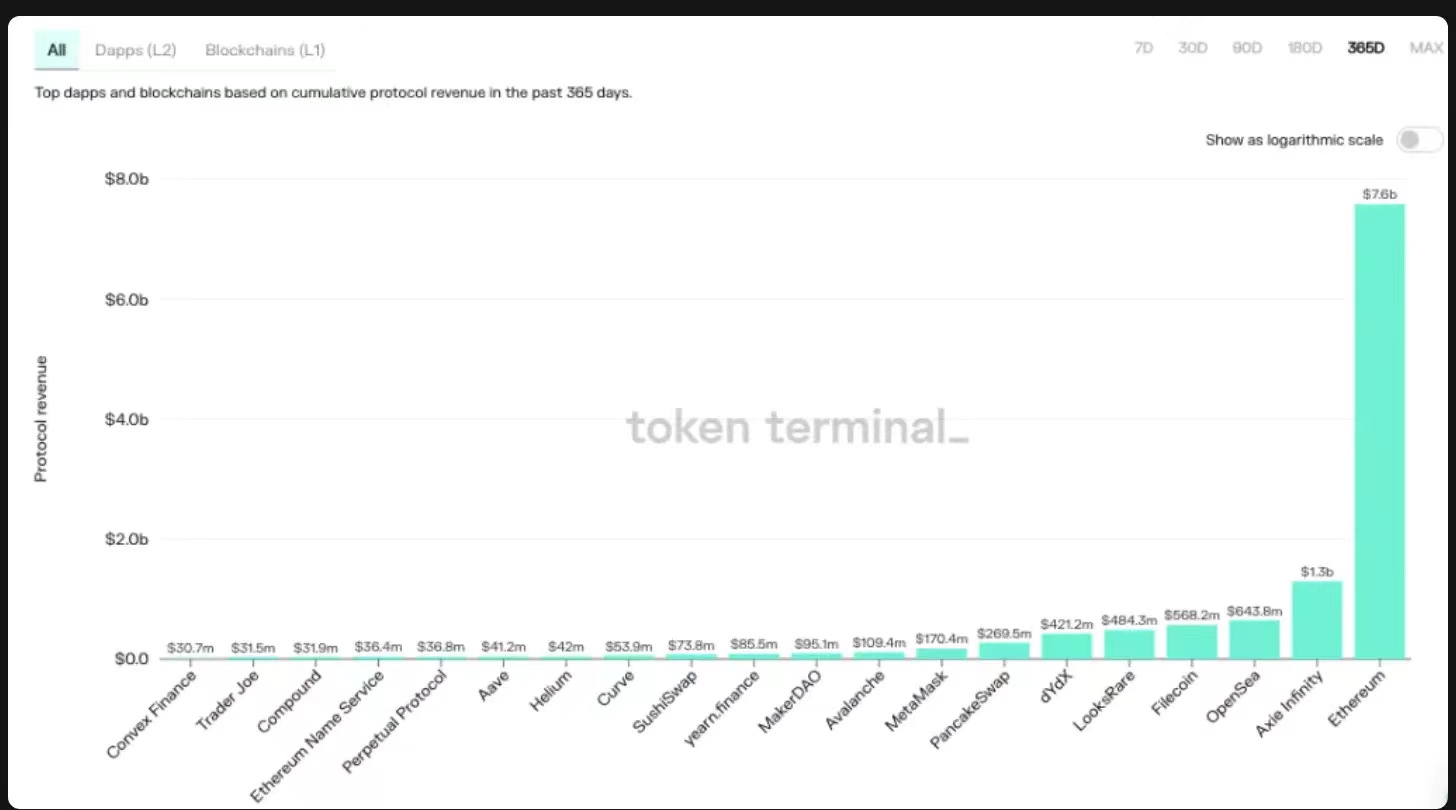Select the All tab
The width and height of the screenshot is (1456, 810).
coord(57,49)
